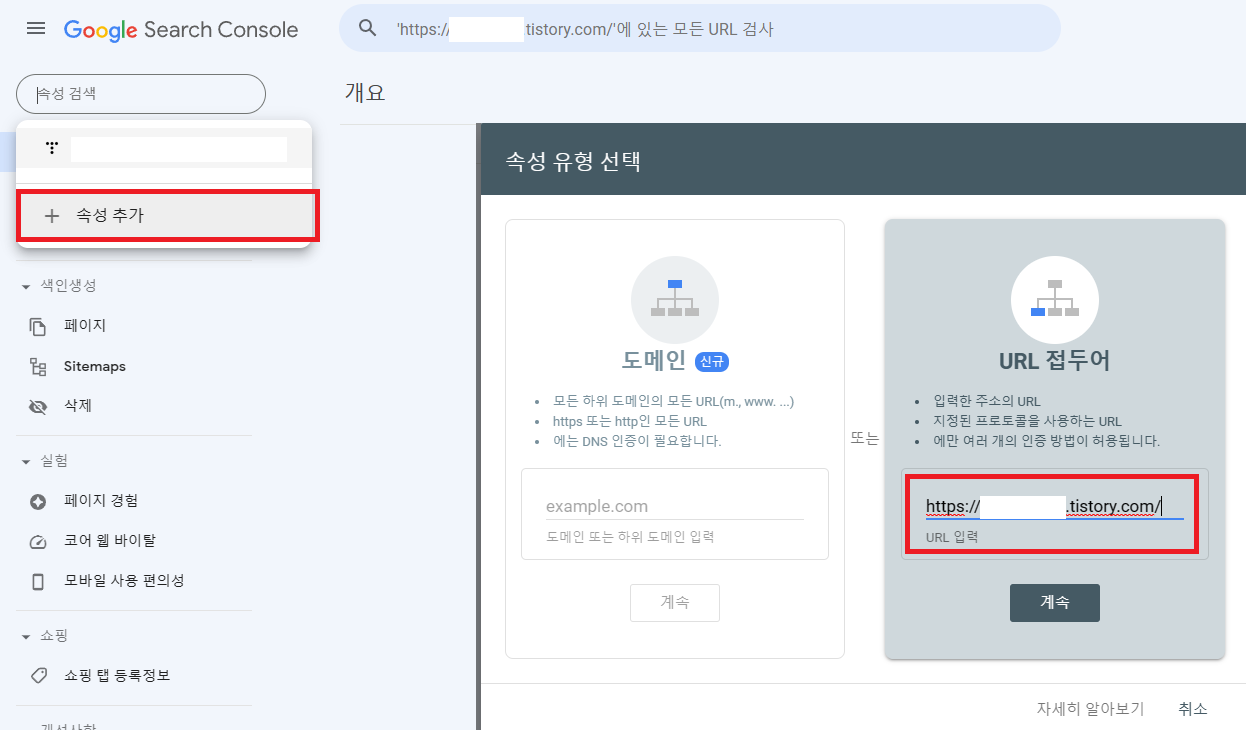This screenshot has width=1246, height=730.
Task: Open the Sitemaps report
Action: coord(95,366)
